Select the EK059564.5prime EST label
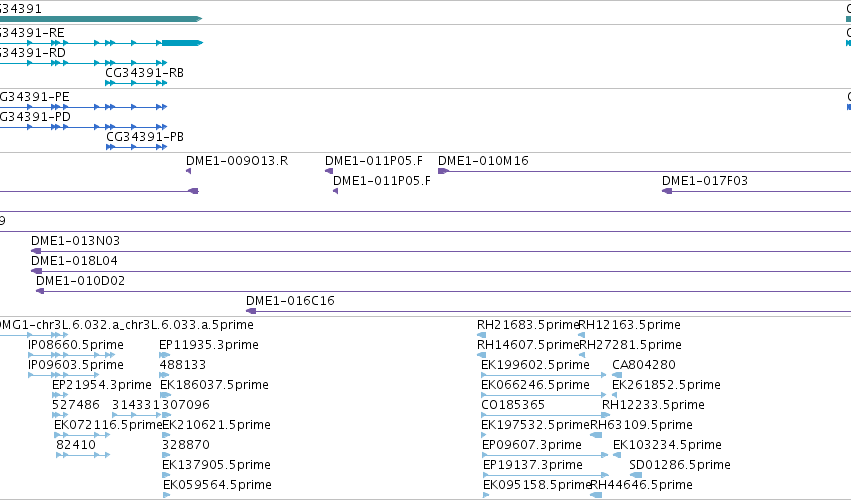This screenshot has width=851, height=500. [217, 484]
